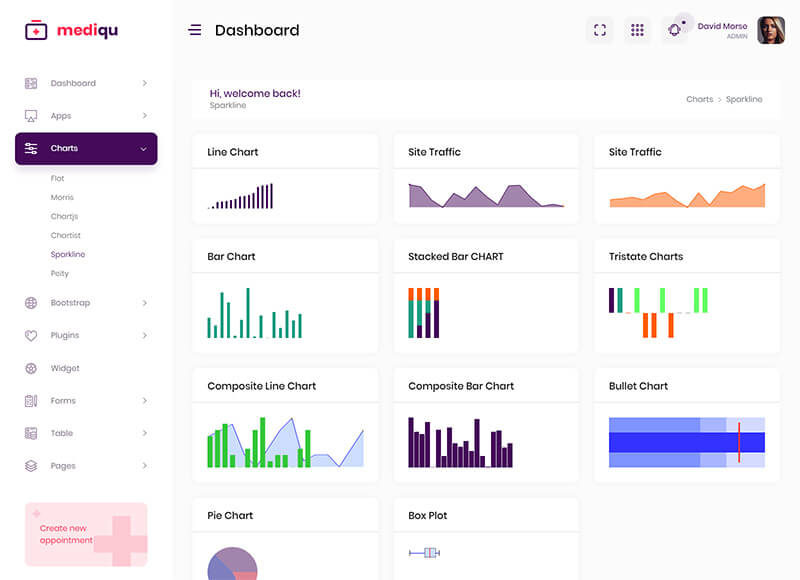Click the Charts breadcrumb link
Screen dimensions: 800x580
point(699,99)
